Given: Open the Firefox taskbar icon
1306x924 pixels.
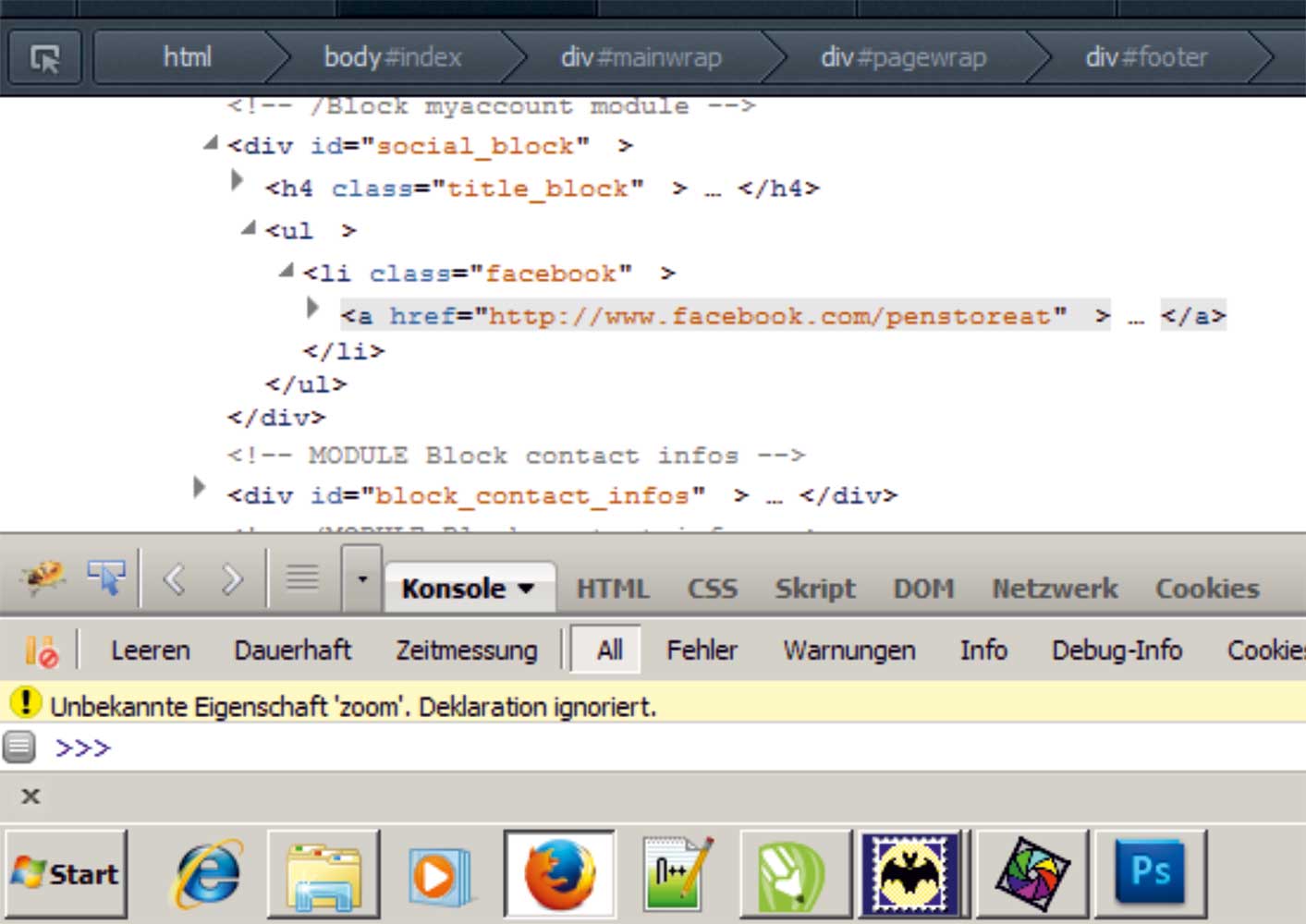Looking at the screenshot, I should [x=559, y=874].
